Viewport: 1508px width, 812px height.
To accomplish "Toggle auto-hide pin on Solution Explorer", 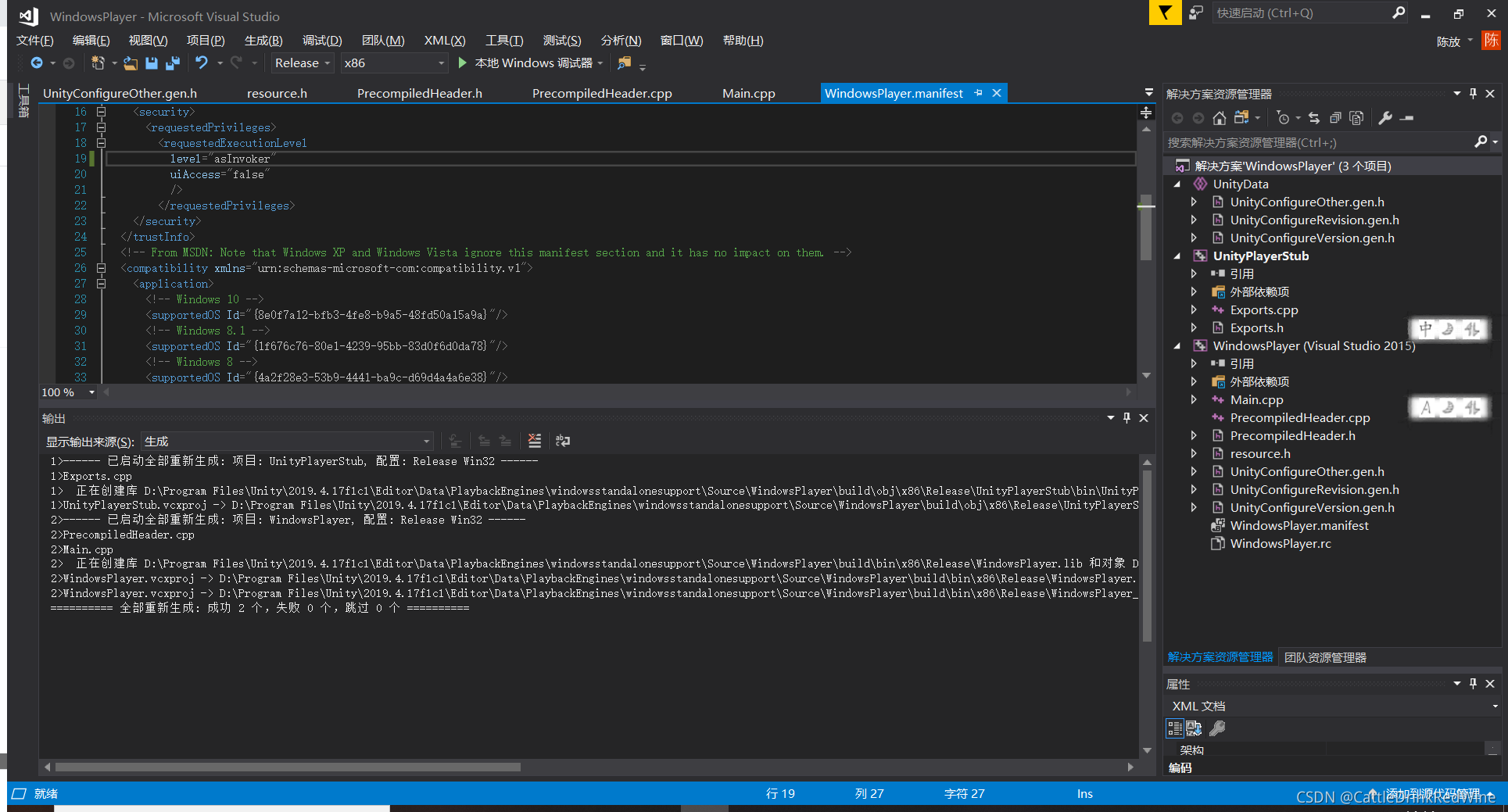I will coord(1473,94).
